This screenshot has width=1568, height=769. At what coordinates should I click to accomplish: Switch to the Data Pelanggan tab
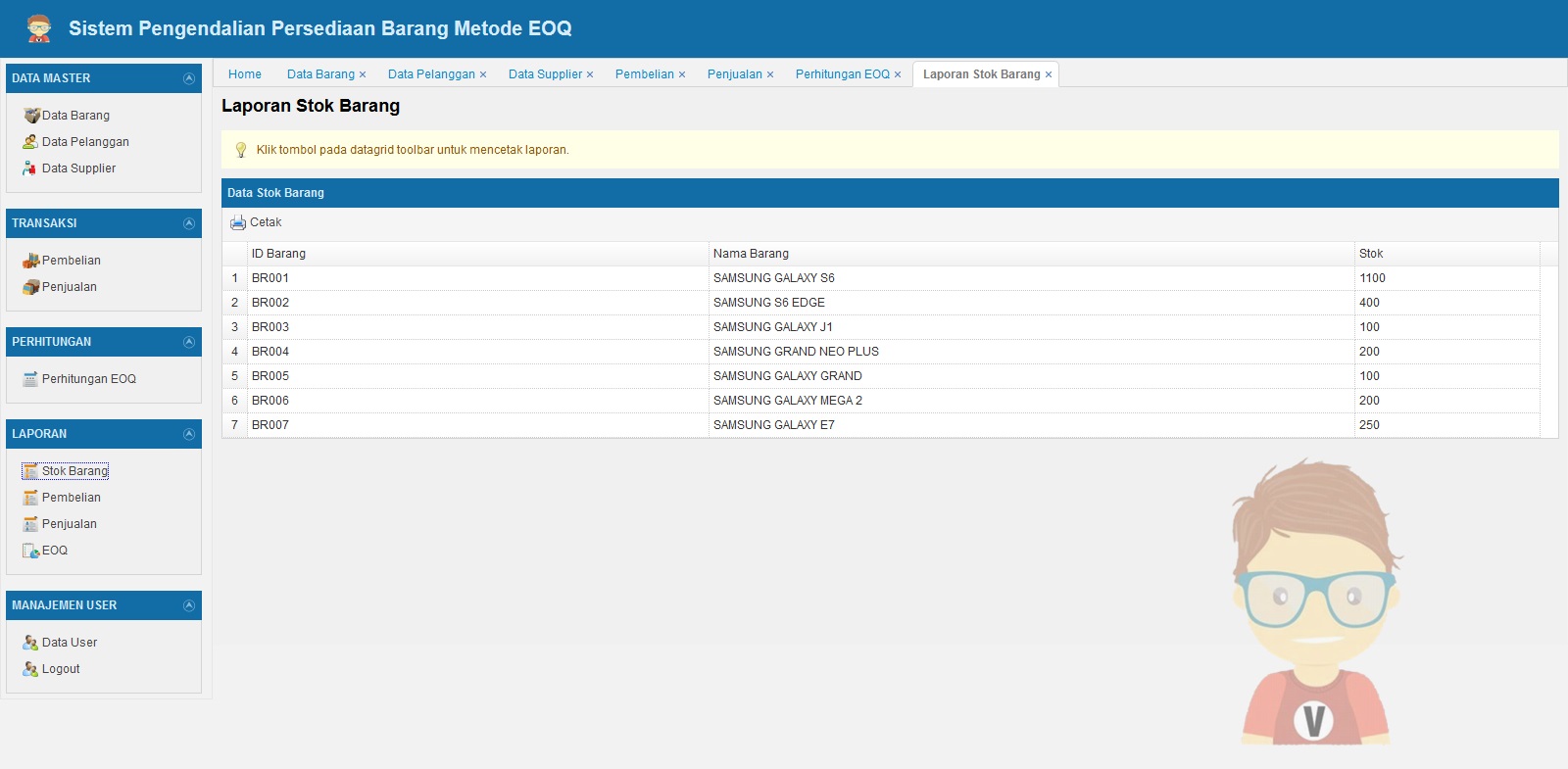click(x=431, y=74)
